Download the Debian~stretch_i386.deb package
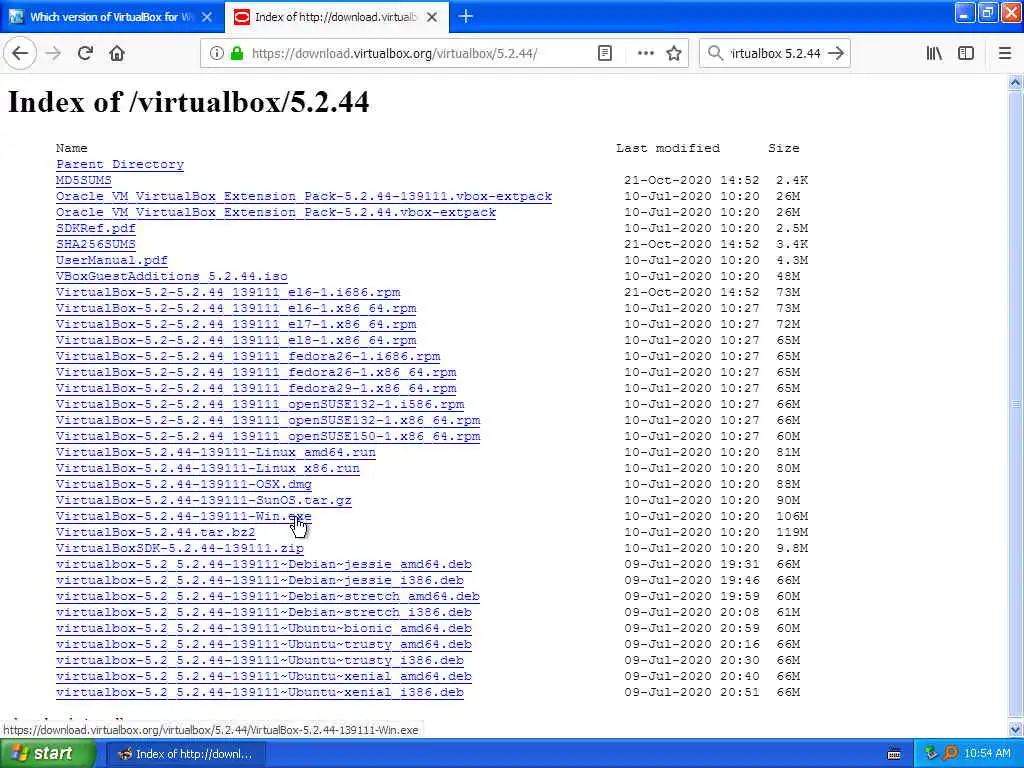Image resolution: width=1024 pixels, height=768 pixels. tap(264, 612)
